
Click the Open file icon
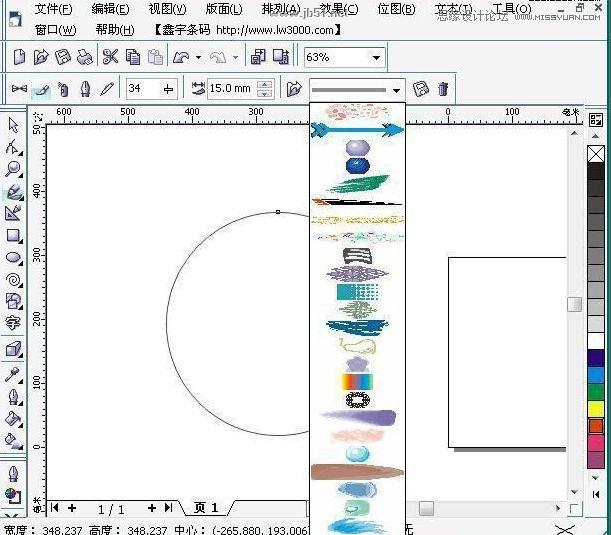pos(41,57)
